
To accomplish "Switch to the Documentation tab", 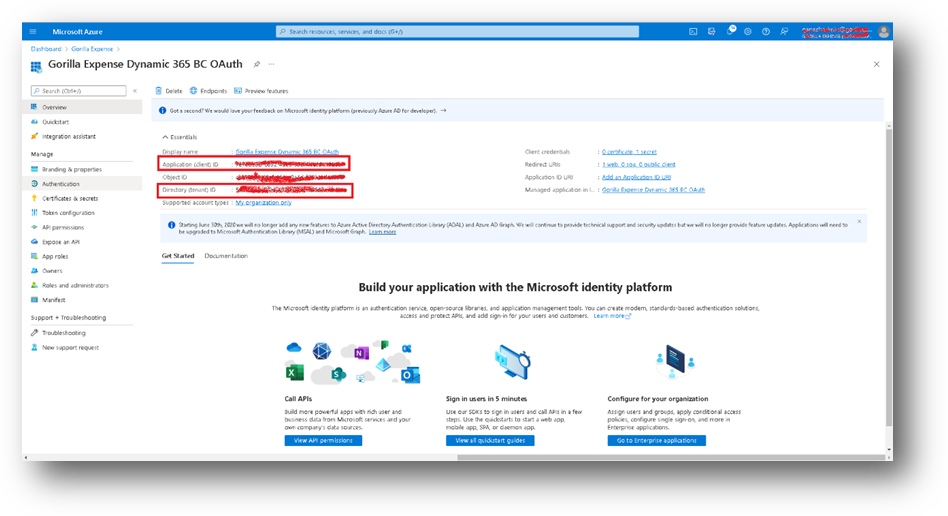I will (x=226, y=256).
